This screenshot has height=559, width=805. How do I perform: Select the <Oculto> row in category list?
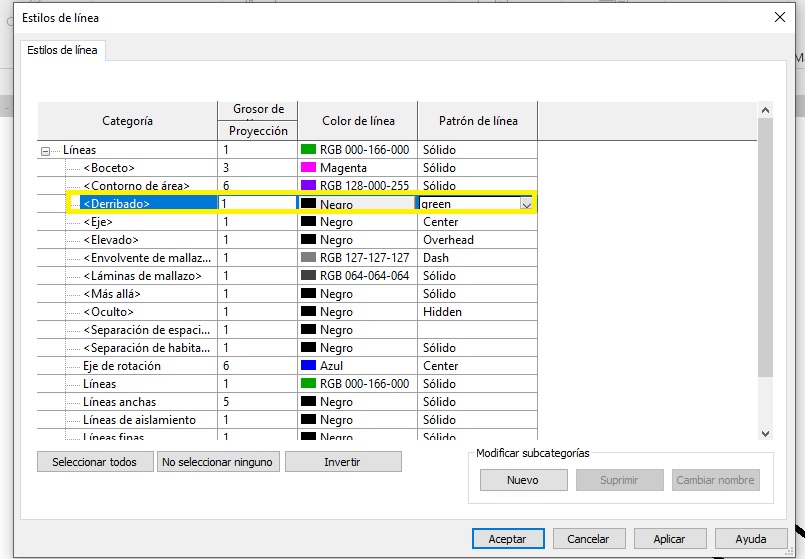109,312
